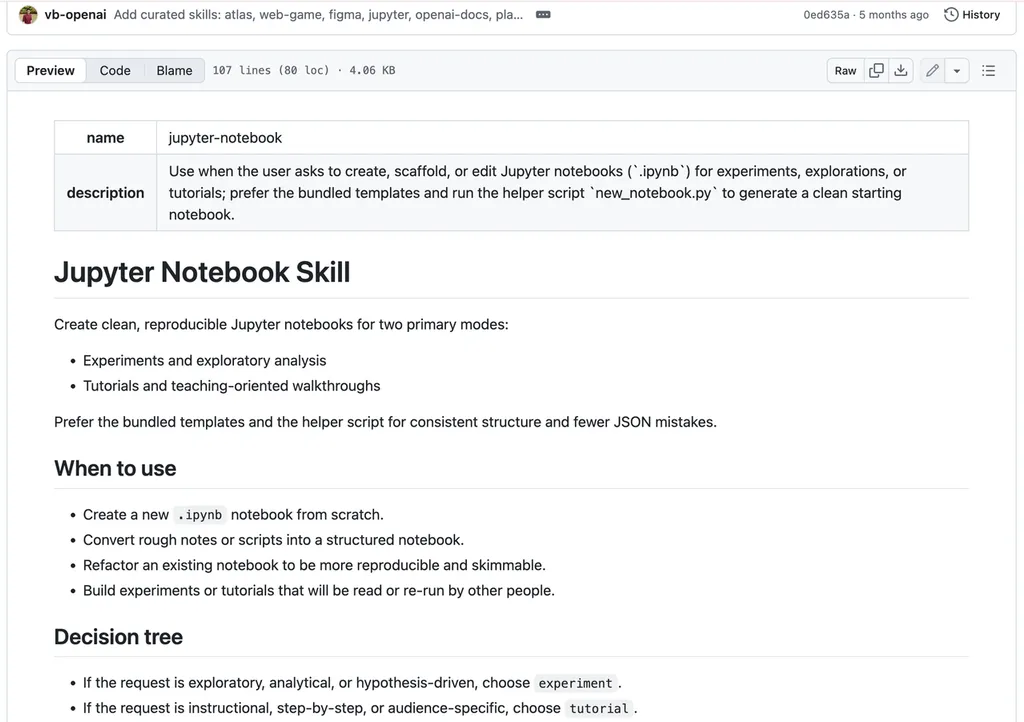Viewport: 1024px width, 722px height.
Task: Download raw file icon
Action: tap(901, 71)
